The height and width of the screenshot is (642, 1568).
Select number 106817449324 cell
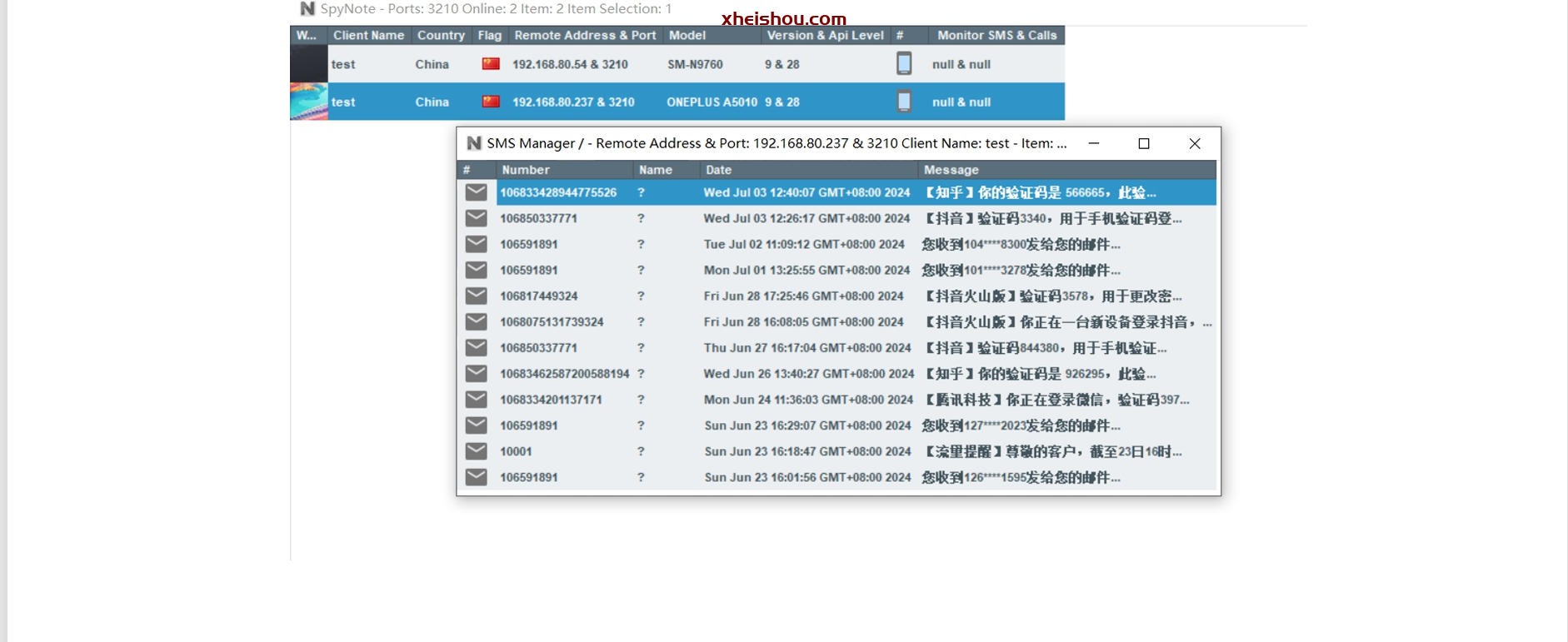click(x=538, y=296)
